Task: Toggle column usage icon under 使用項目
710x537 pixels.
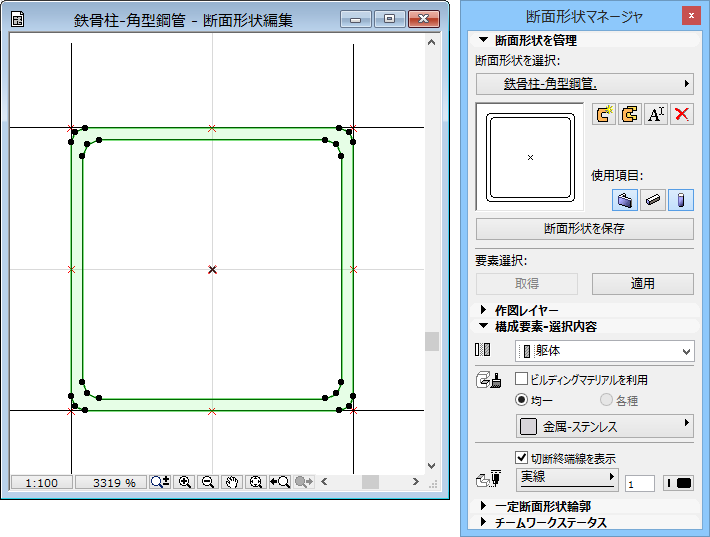Action: (681, 200)
